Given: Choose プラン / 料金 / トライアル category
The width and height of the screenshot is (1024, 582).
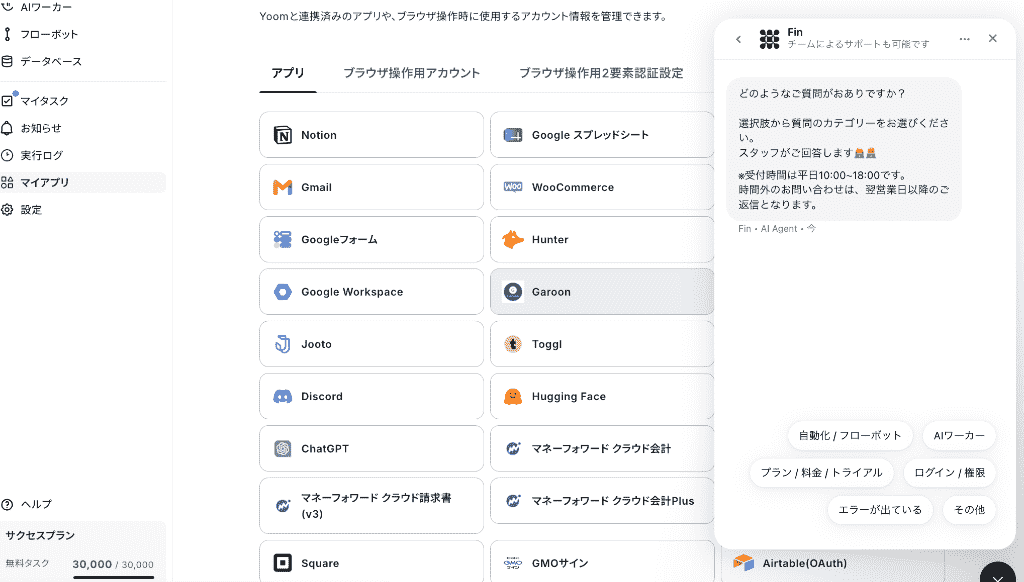Looking at the screenshot, I should 822,473.
